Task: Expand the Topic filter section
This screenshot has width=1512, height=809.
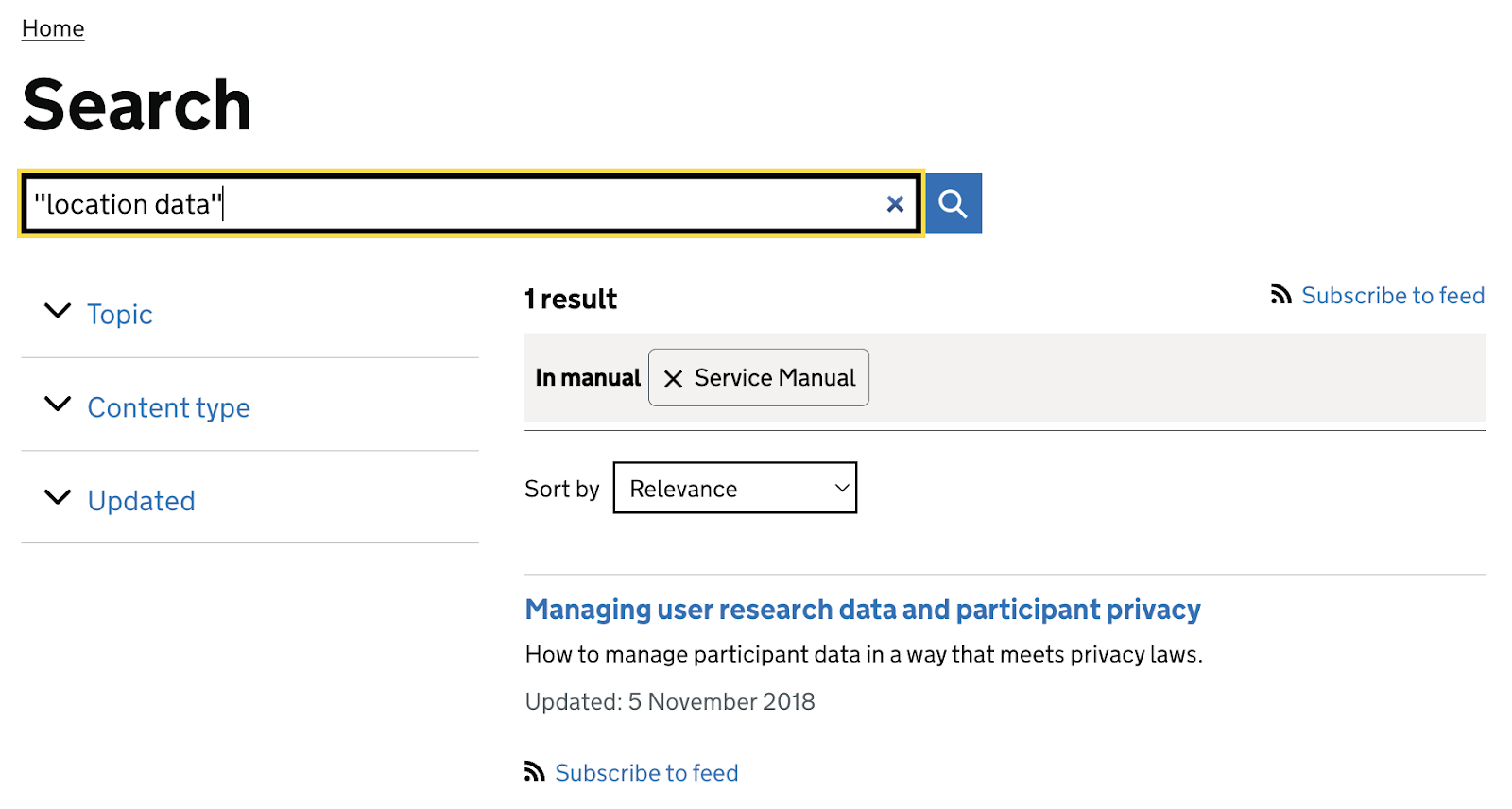Action: tap(120, 314)
